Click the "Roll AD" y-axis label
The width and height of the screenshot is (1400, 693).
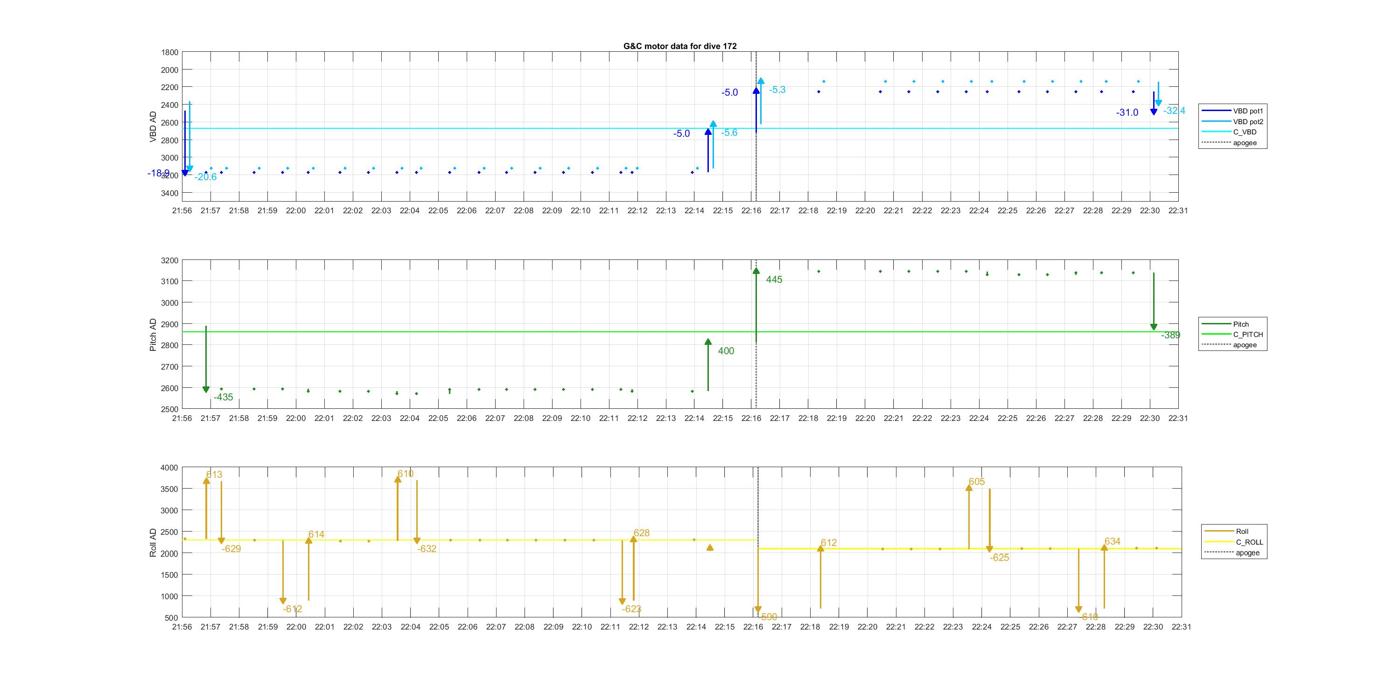click(x=154, y=543)
